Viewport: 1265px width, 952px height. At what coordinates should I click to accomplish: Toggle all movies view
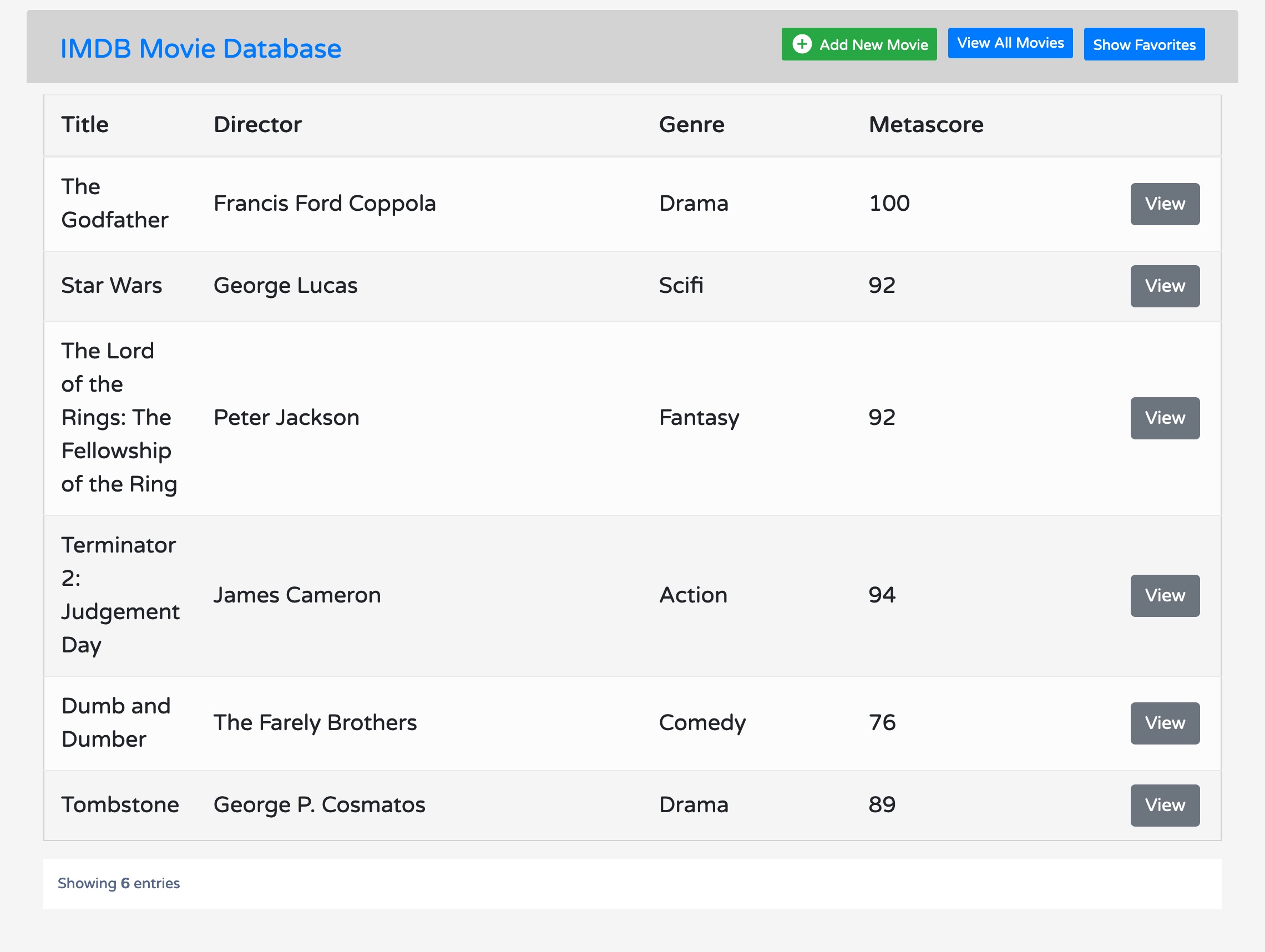pos(1010,45)
